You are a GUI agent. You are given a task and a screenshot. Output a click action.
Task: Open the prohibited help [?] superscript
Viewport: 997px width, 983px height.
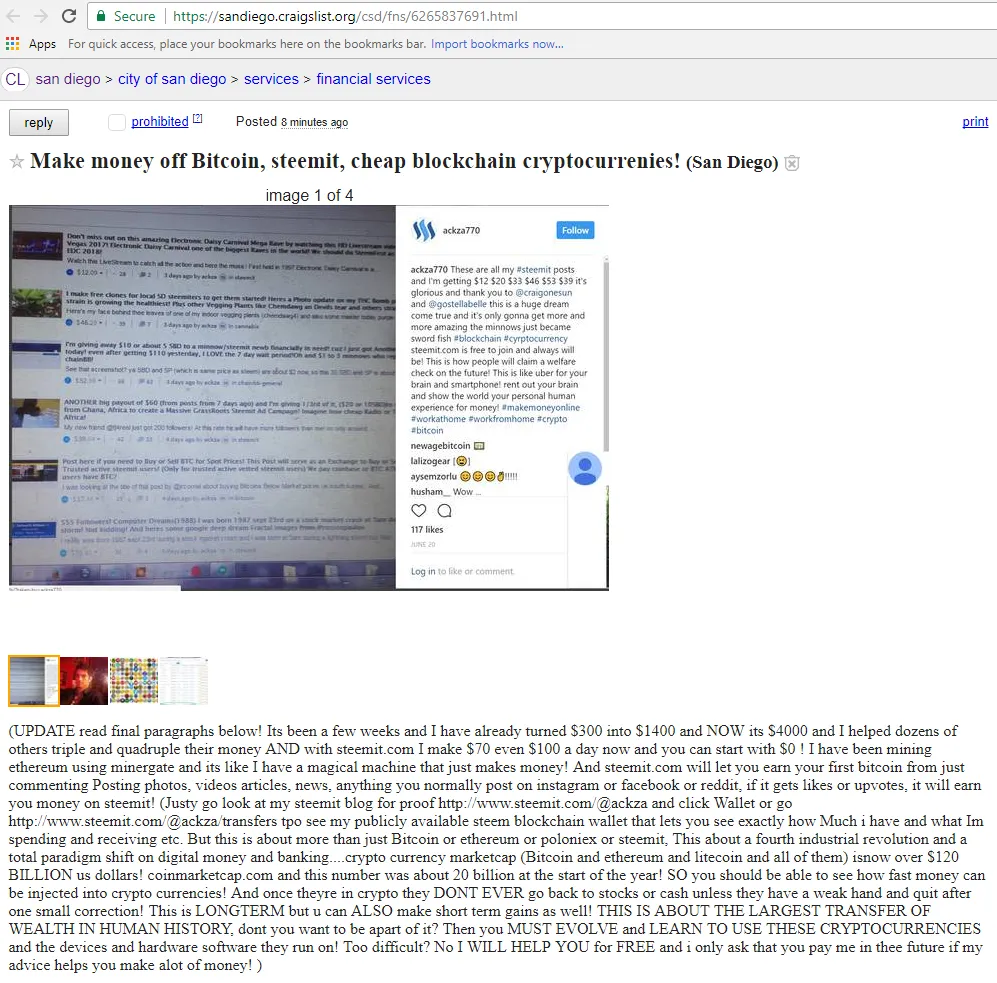(x=197, y=118)
